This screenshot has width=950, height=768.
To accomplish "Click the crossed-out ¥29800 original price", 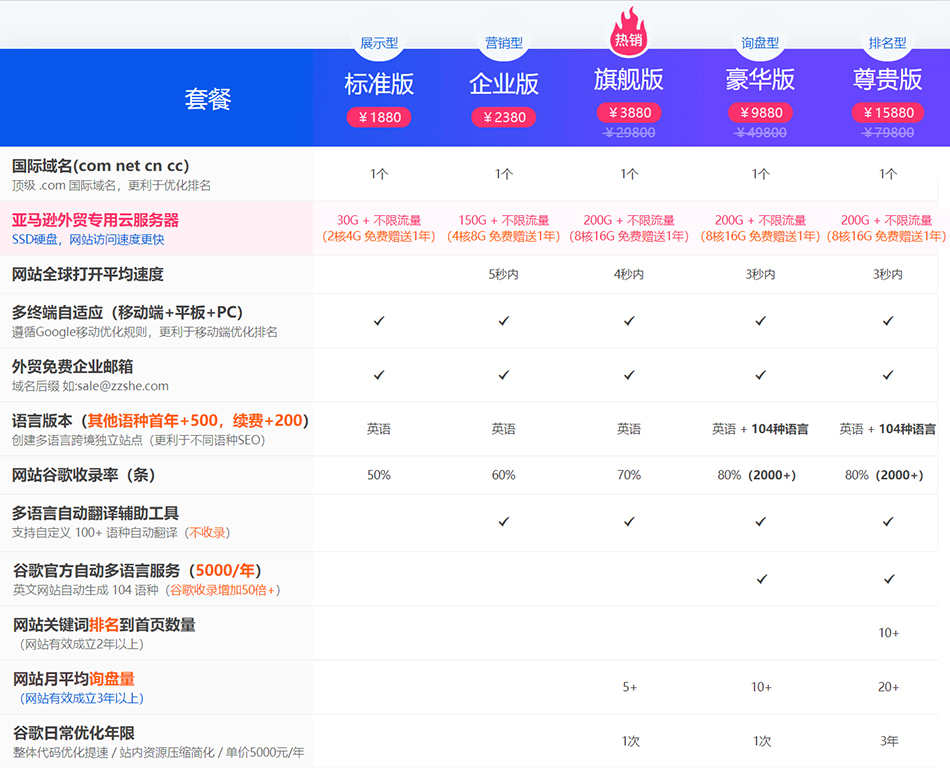I will coord(629,133).
